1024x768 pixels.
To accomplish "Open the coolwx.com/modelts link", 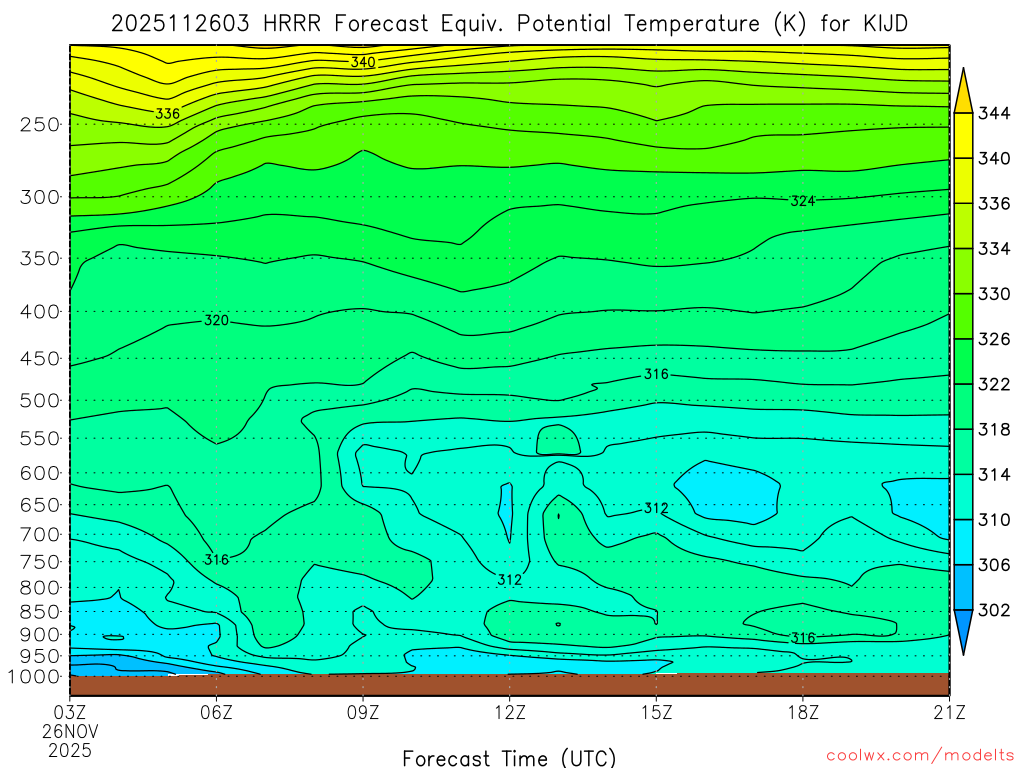I will point(920,756).
